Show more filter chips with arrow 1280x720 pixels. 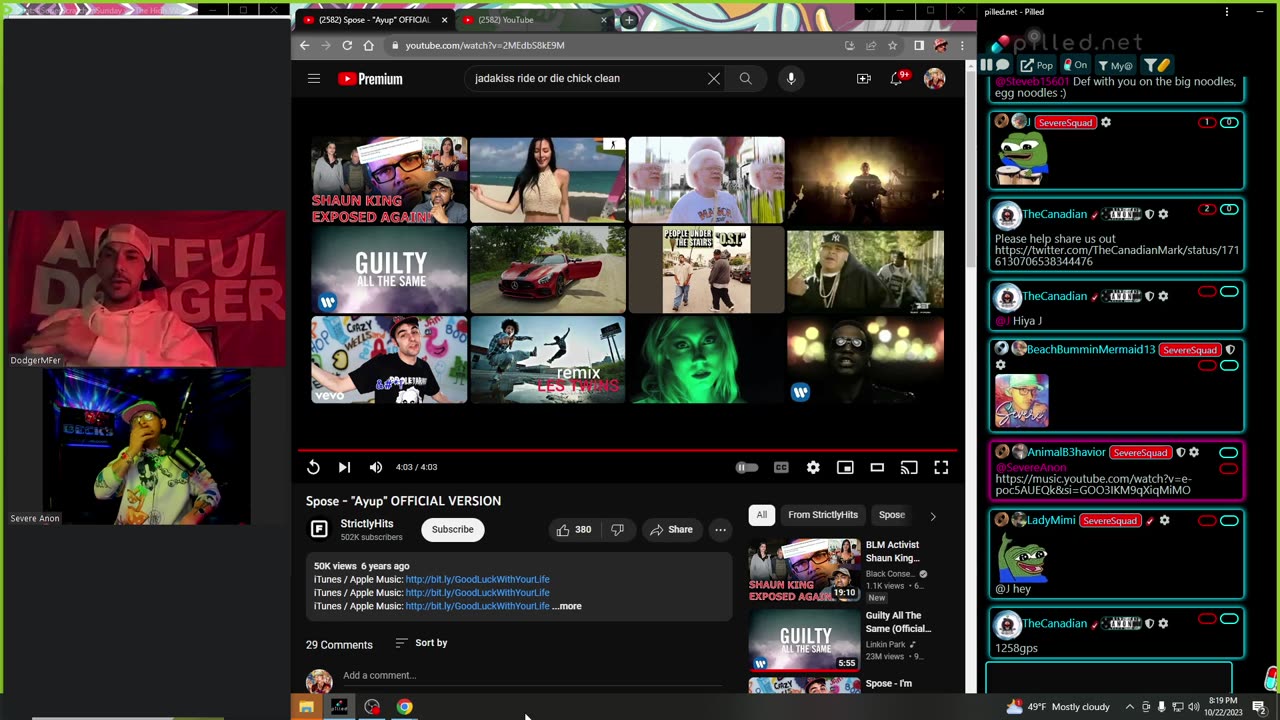[933, 516]
